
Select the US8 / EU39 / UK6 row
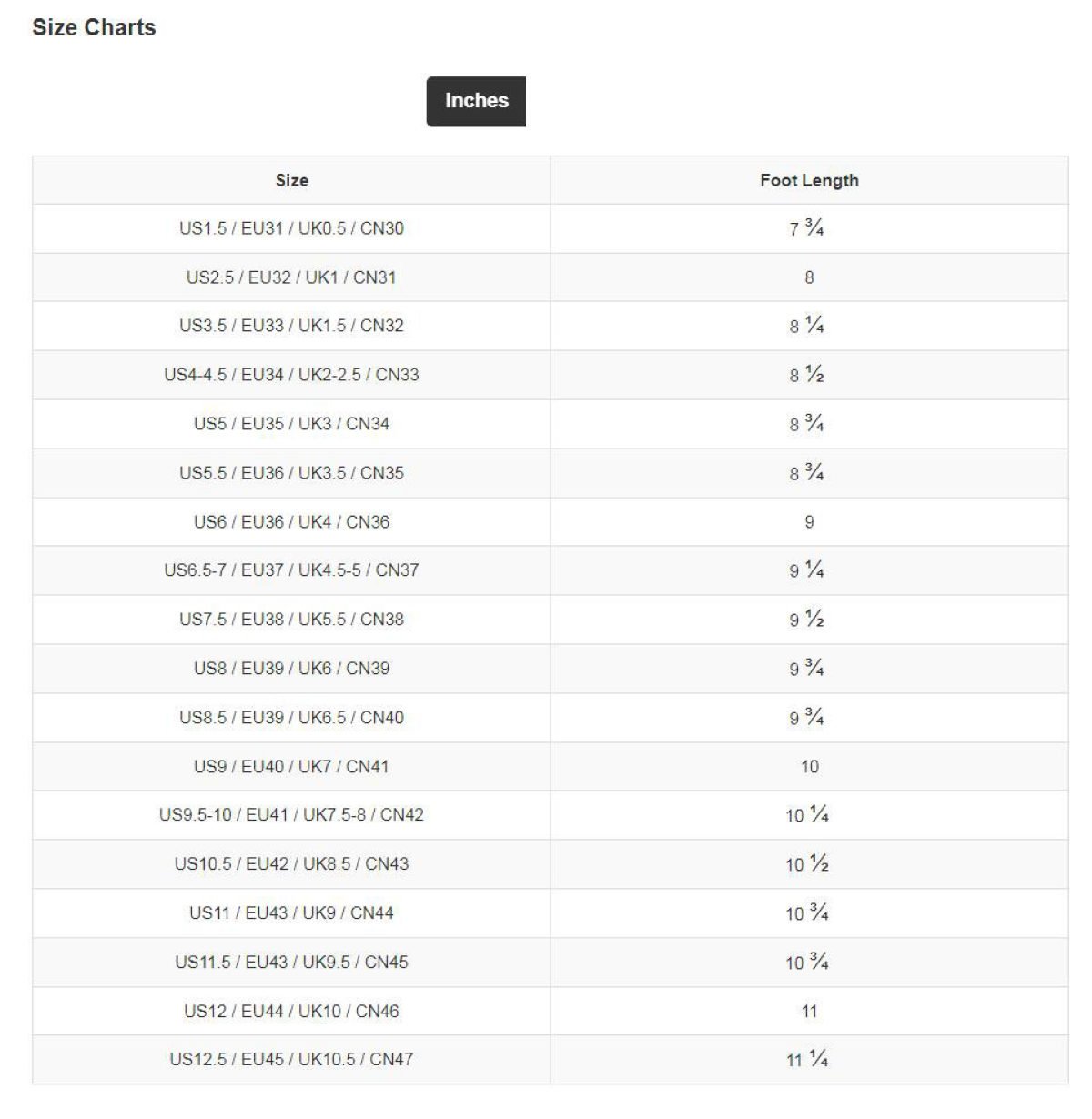[291, 669]
